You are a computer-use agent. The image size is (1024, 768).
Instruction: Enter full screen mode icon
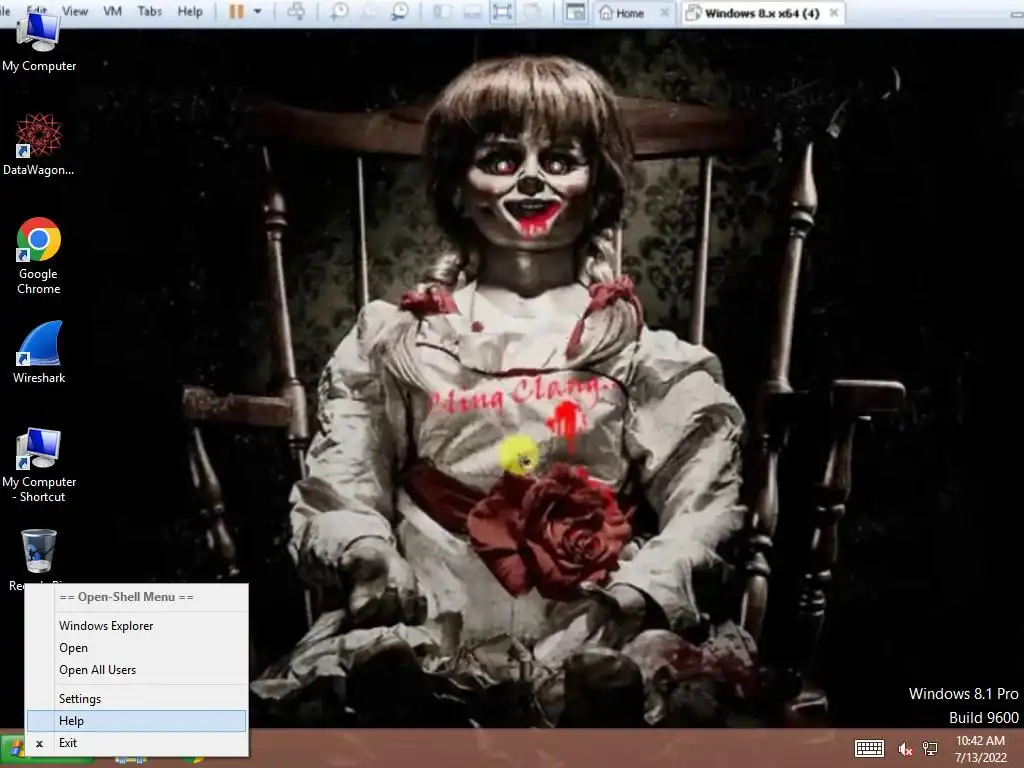coord(502,12)
